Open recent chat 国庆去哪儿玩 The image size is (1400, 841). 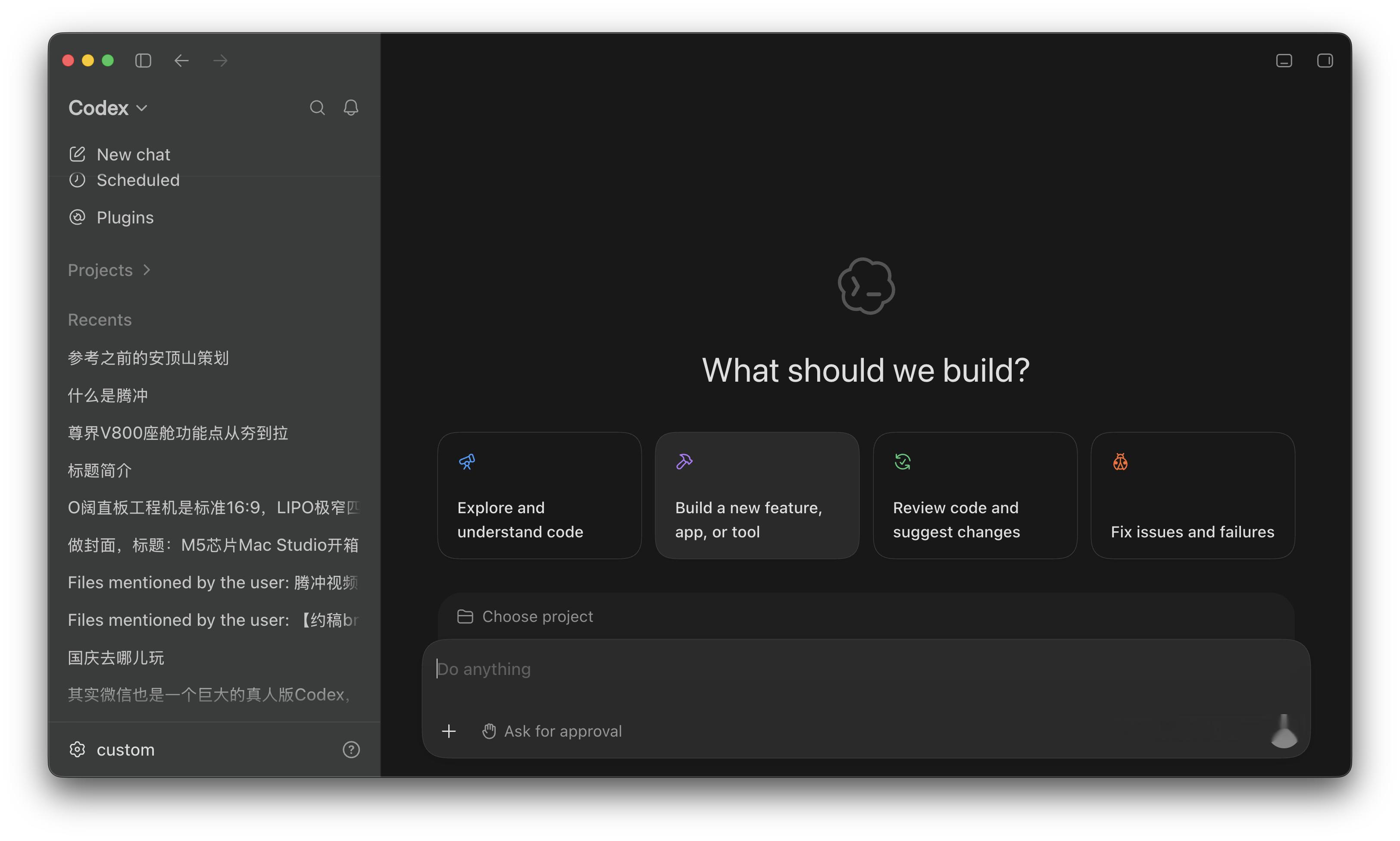pyautogui.click(x=214, y=657)
